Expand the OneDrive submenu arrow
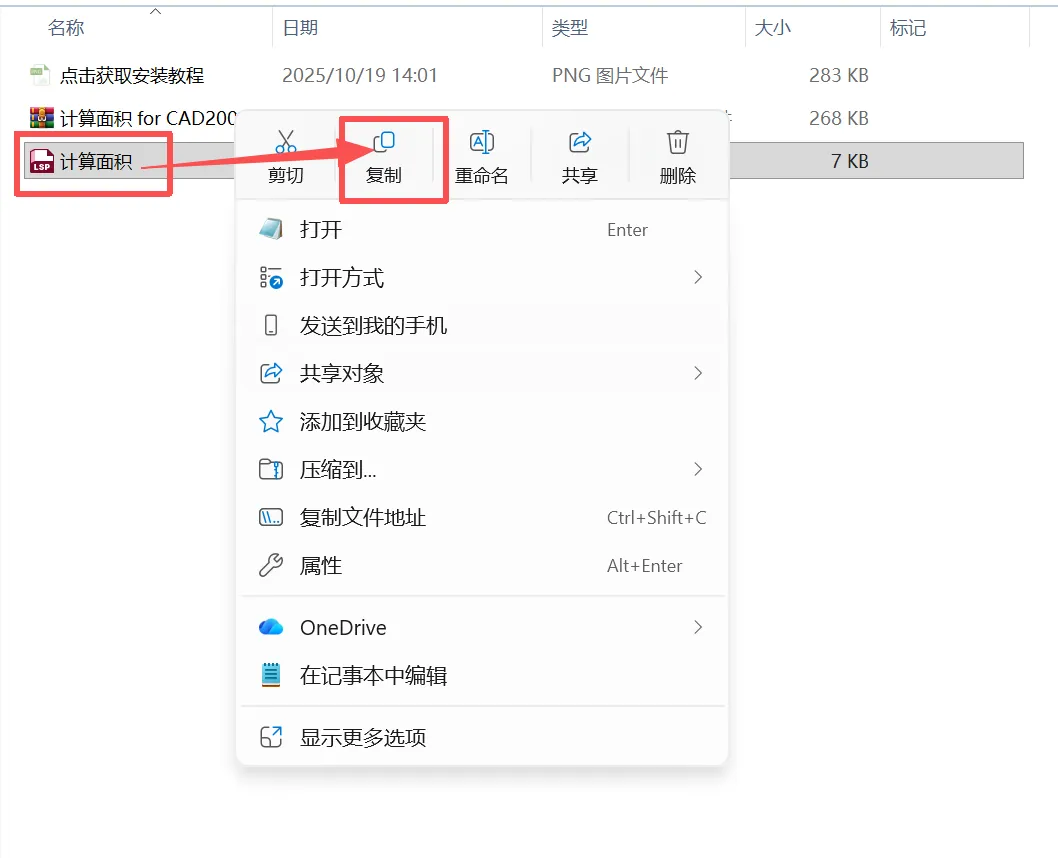Viewport: 1058px width, 858px height. (698, 627)
